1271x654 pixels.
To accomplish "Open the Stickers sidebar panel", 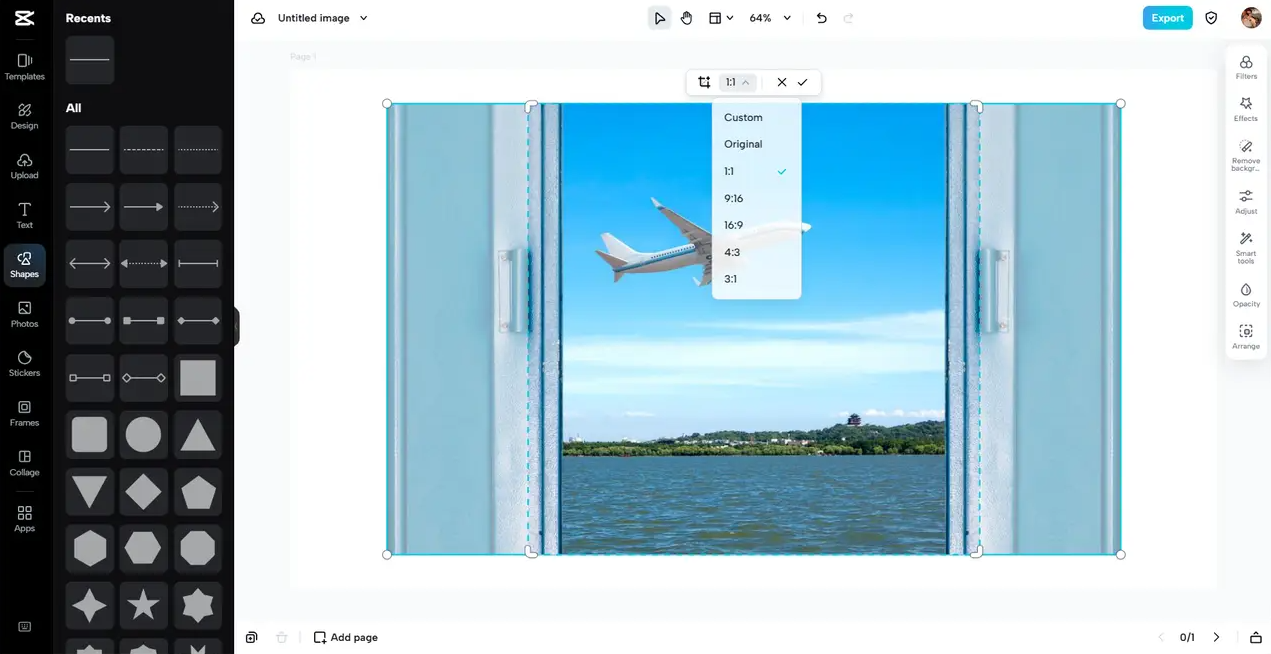I will click(25, 364).
